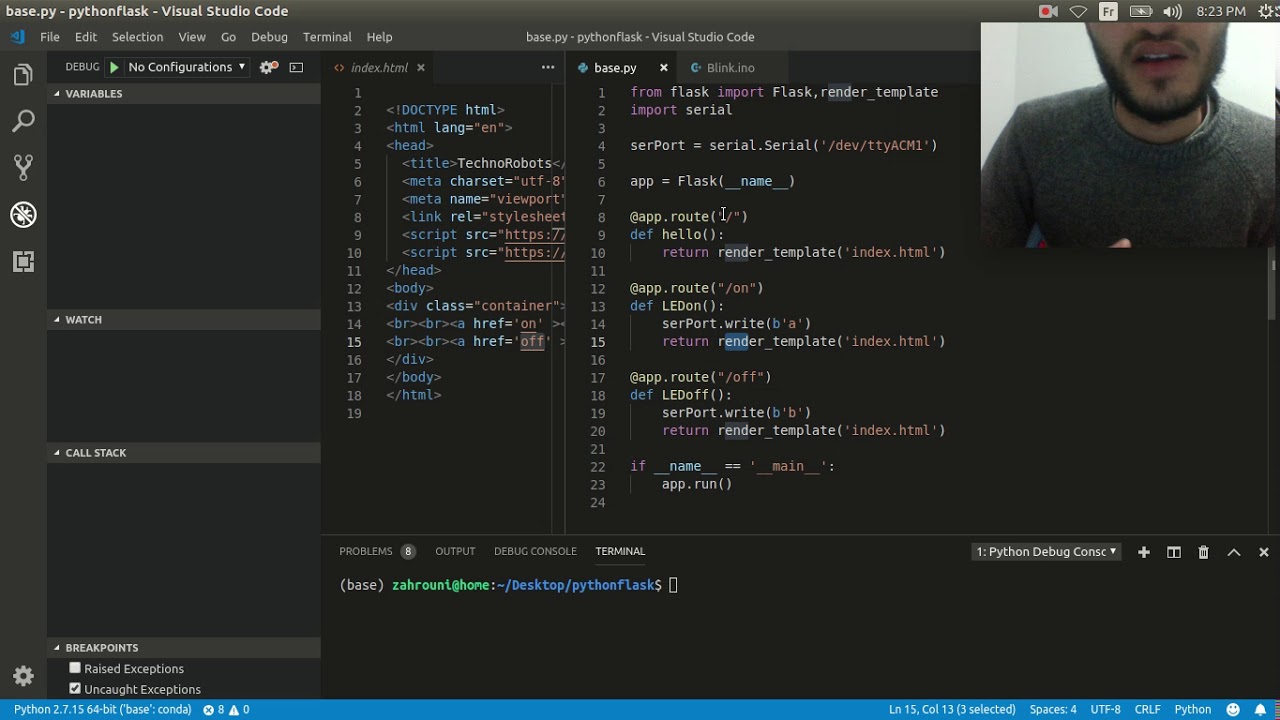Maximize panel size with chevron up
Image resolution: width=1280 pixels, height=720 pixels.
click(1234, 552)
